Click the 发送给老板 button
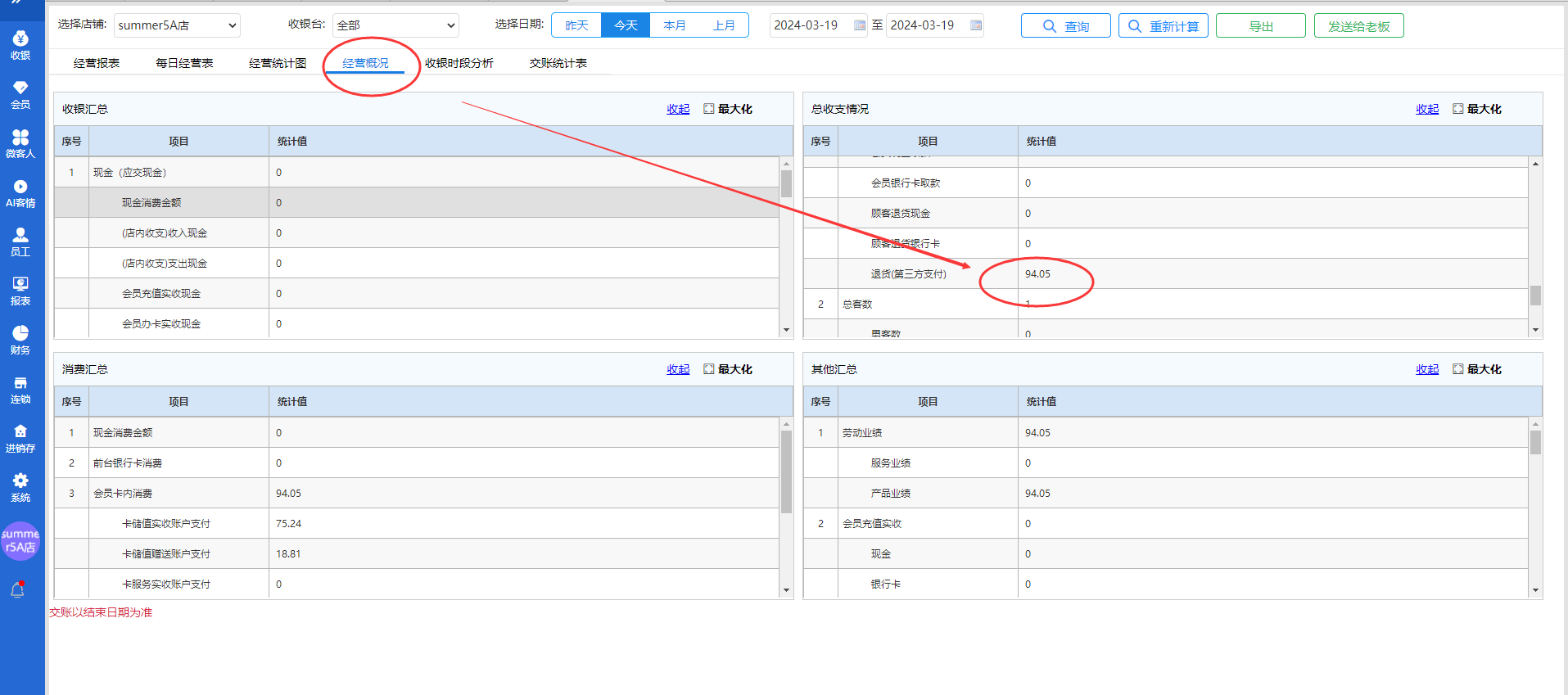Image resolution: width=1568 pixels, height=695 pixels. click(1359, 26)
